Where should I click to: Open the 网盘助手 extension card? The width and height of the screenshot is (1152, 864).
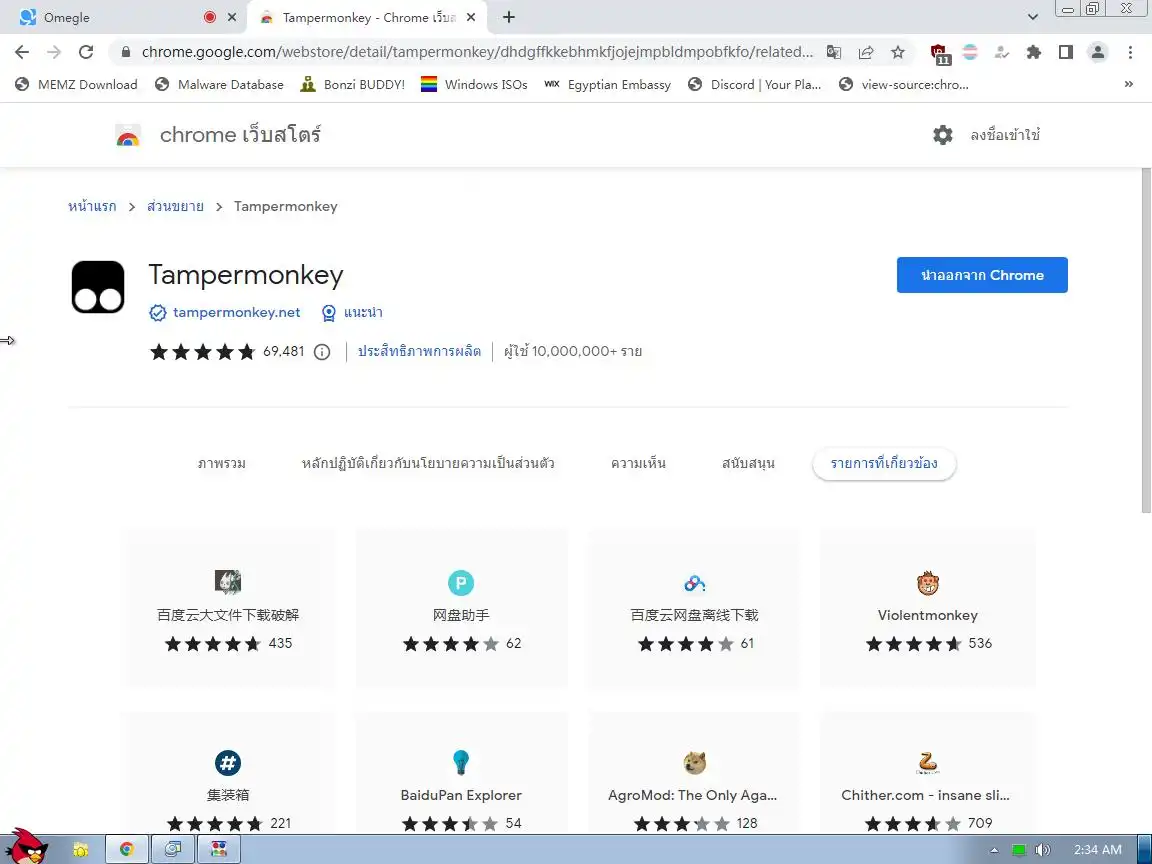pyautogui.click(x=461, y=608)
